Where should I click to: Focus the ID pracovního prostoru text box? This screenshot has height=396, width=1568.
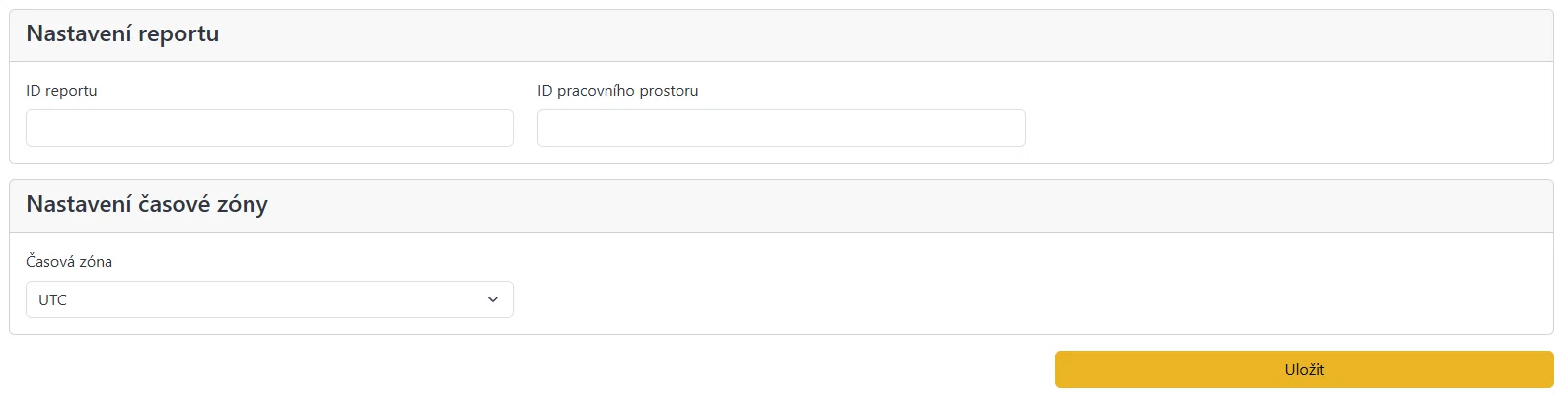pos(781,128)
